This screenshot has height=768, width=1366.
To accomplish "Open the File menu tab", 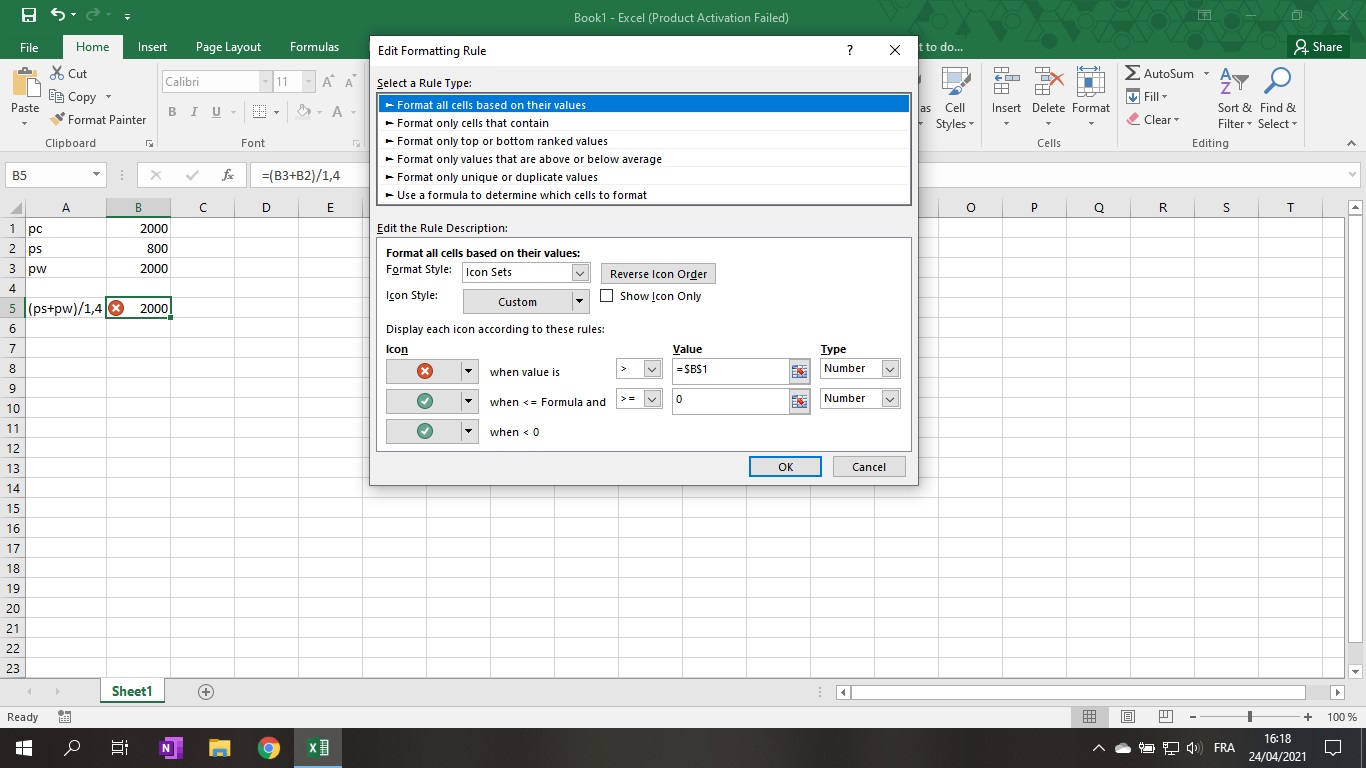I will pos(29,47).
